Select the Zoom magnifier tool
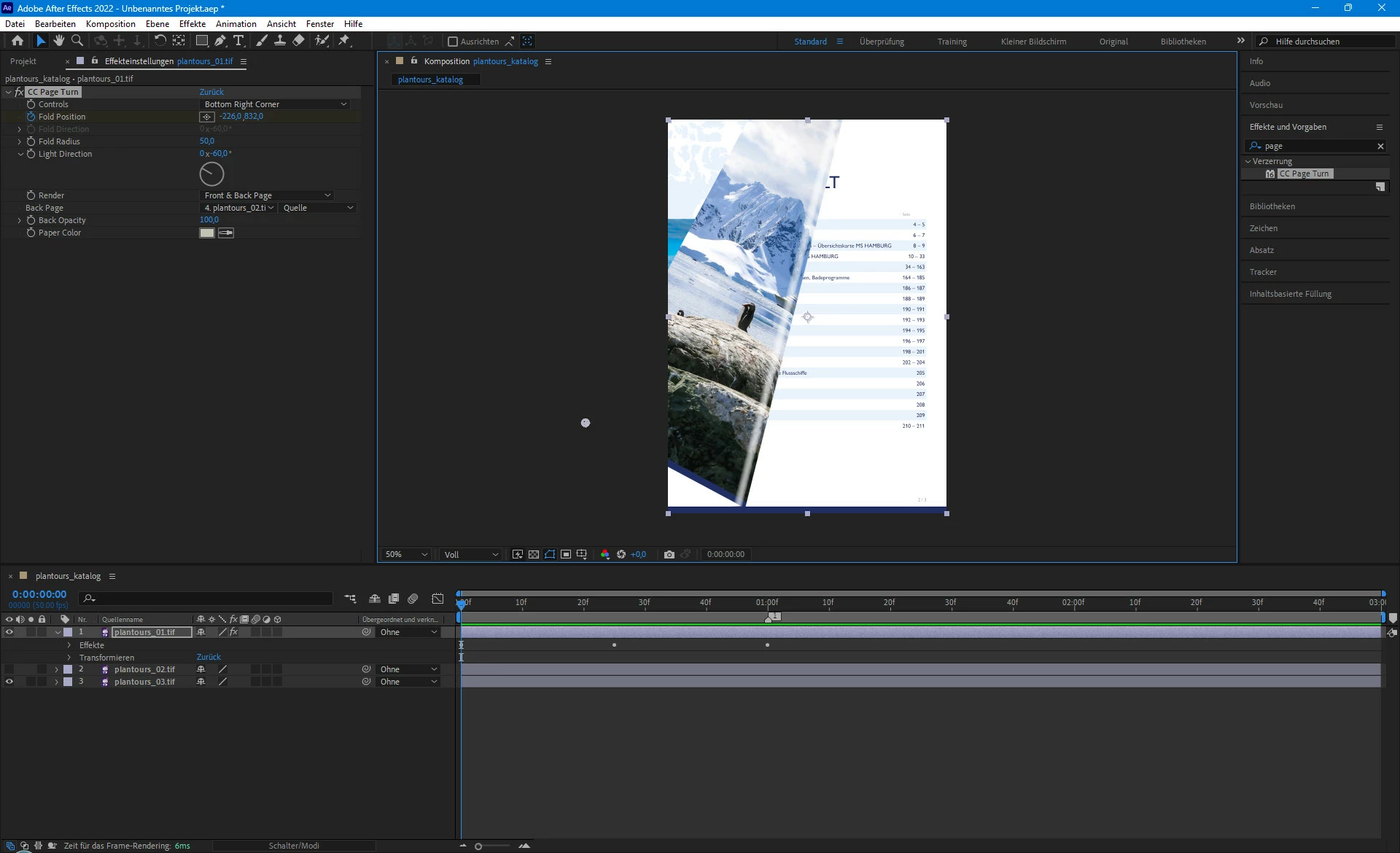The height and width of the screenshot is (853, 1400). coord(77,41)
